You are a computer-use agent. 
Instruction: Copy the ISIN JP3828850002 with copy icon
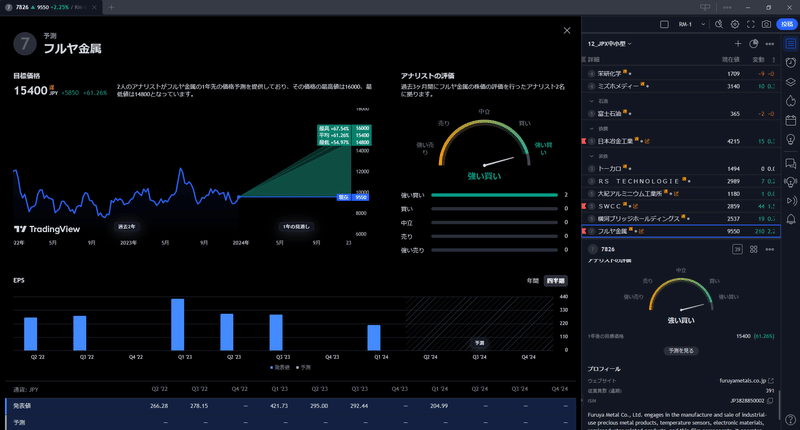click(770, 400)
